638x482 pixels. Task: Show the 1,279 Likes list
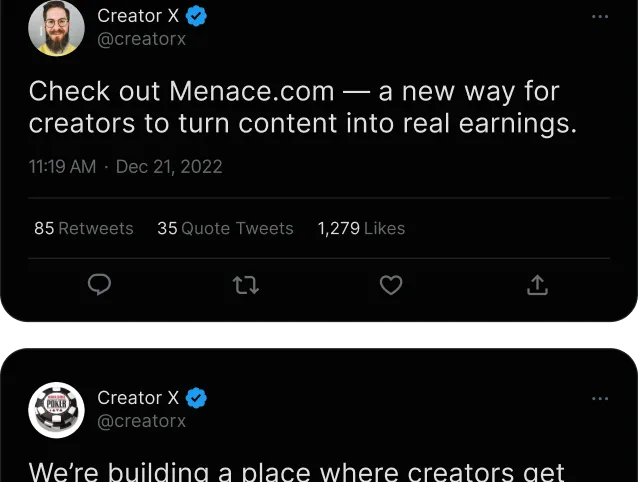pos(361,228)
